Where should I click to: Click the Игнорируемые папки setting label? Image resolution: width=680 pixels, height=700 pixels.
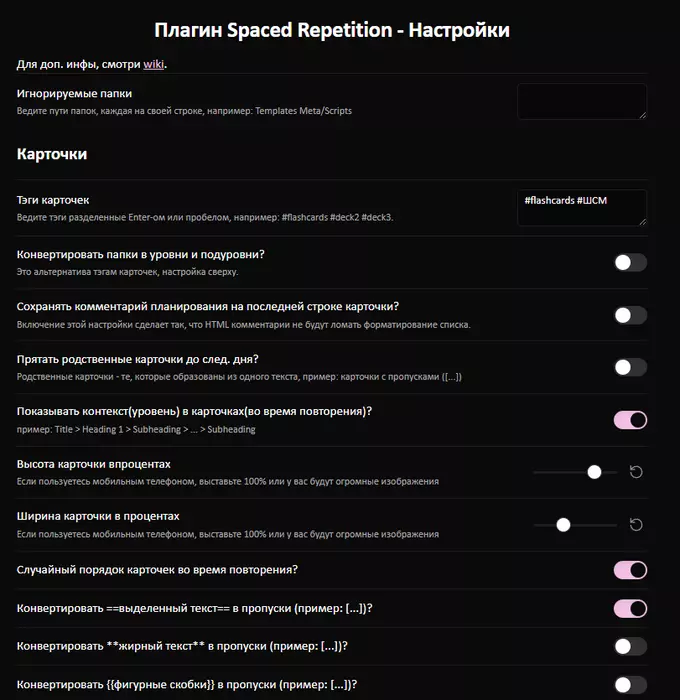click(x=72, y=93)
